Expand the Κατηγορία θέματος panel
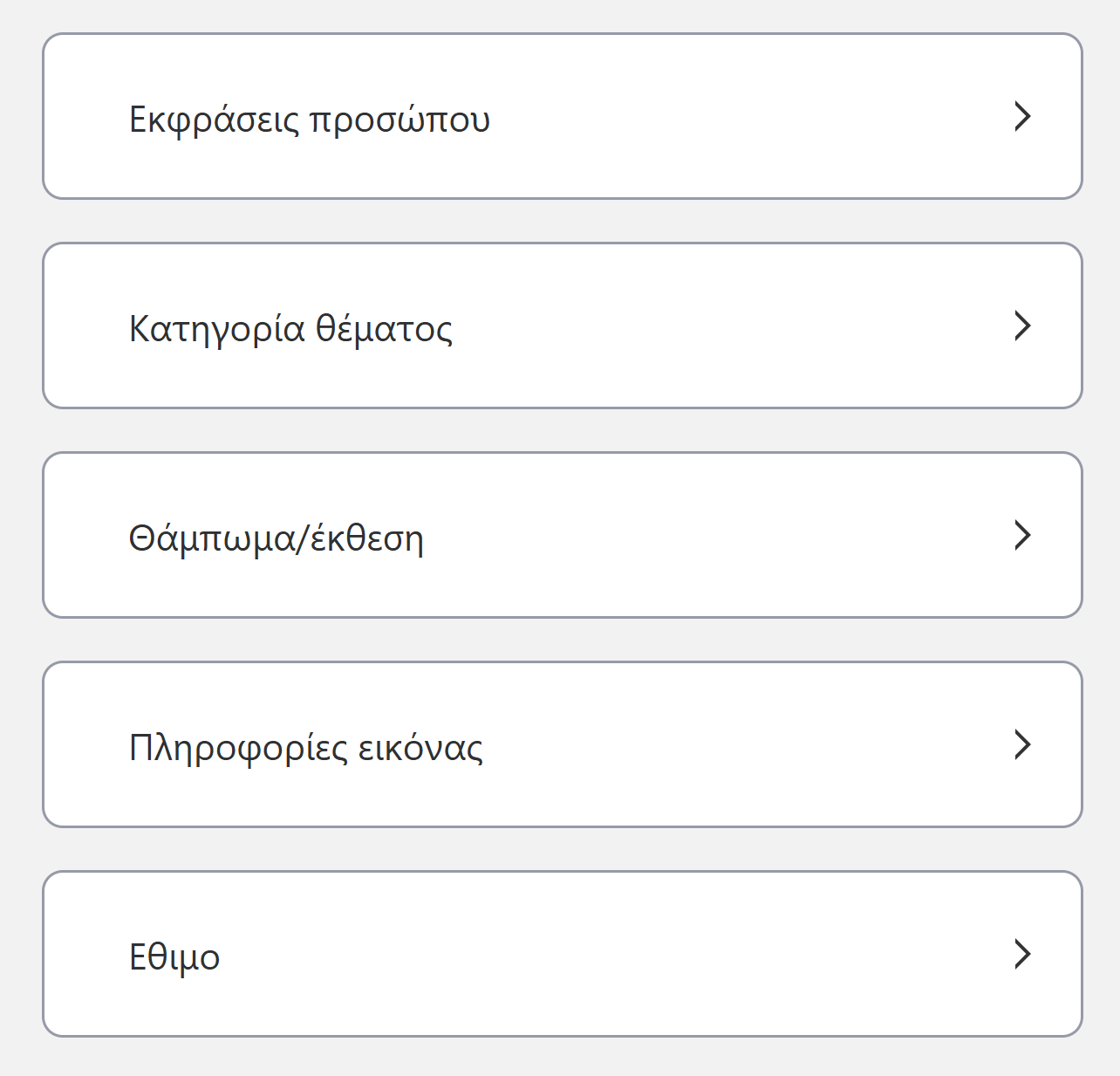The image size is (1120, 1076). click(562, 326)
